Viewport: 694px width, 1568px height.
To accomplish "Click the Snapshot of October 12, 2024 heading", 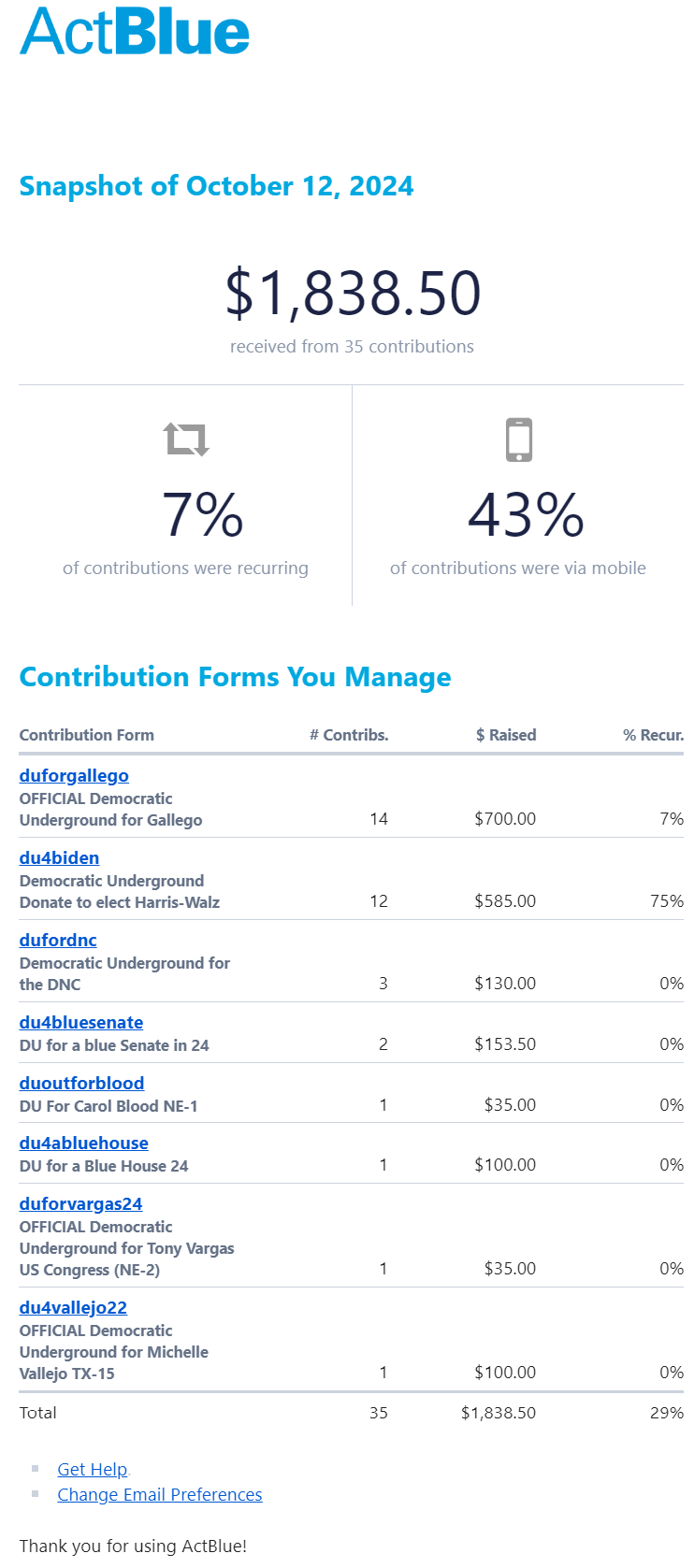I will (x=216, y=186).
